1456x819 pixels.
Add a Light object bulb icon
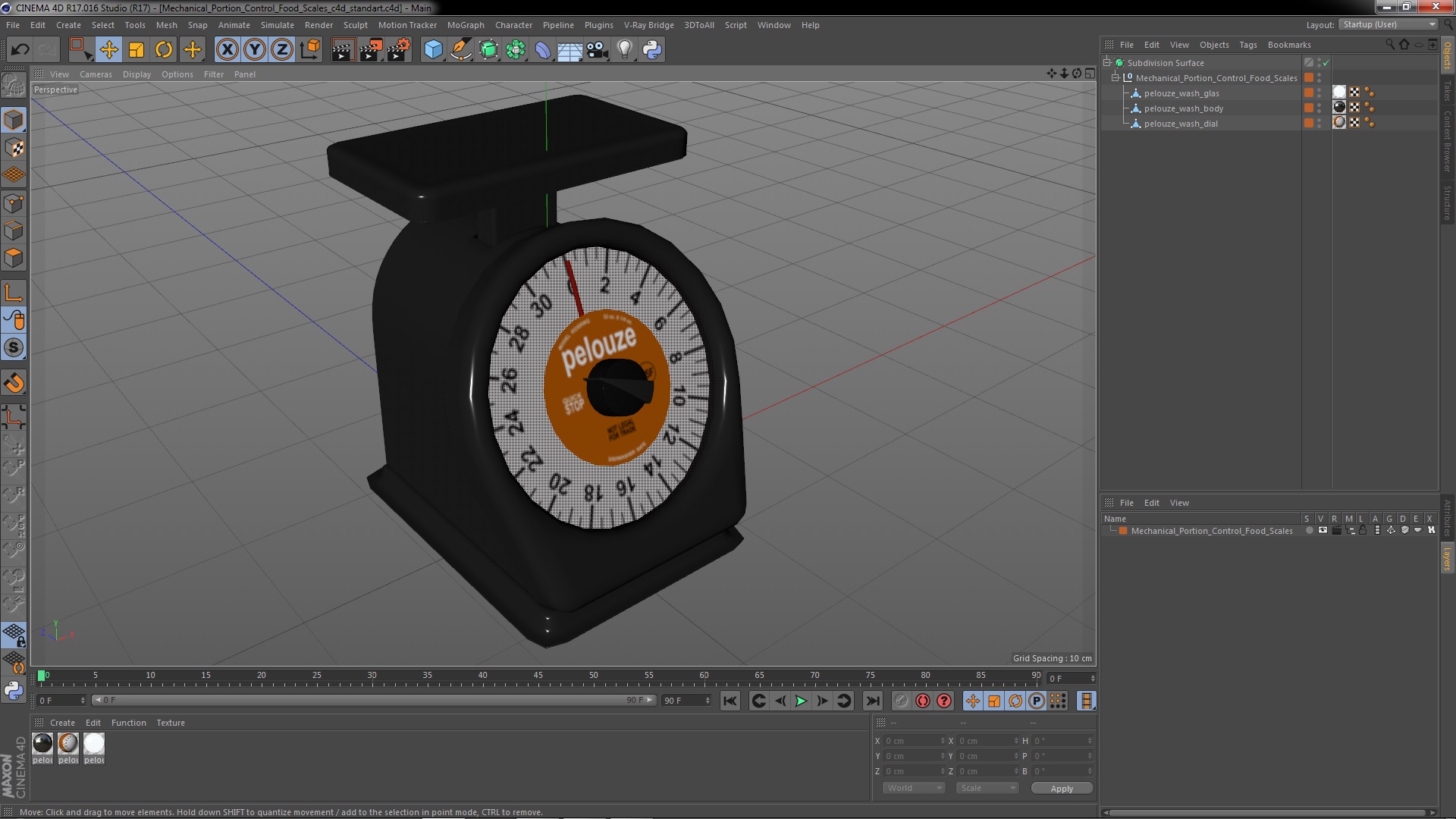(x=624, y=50)
